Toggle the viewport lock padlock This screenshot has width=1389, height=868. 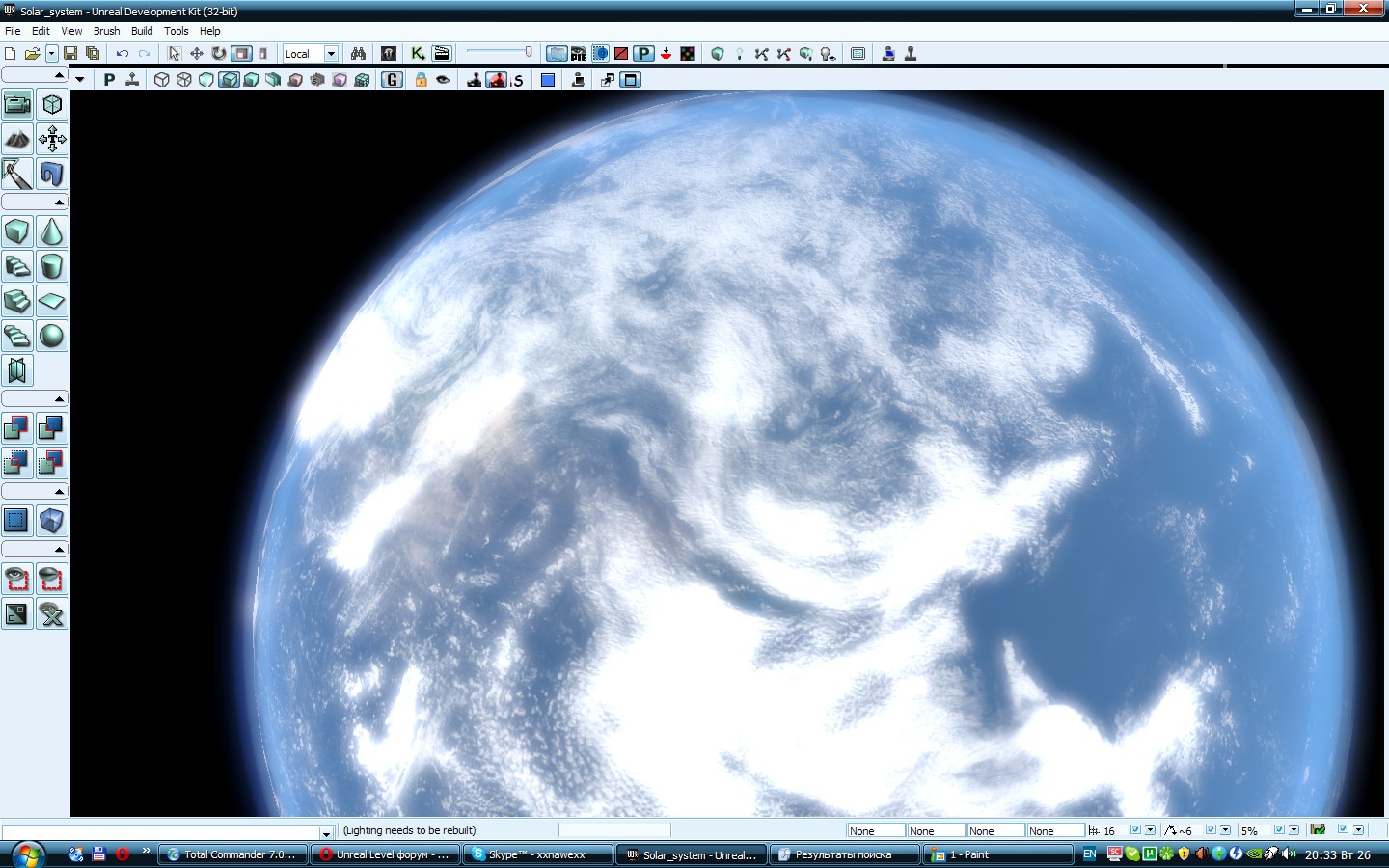pyautogui.click(x=421, y=80)
